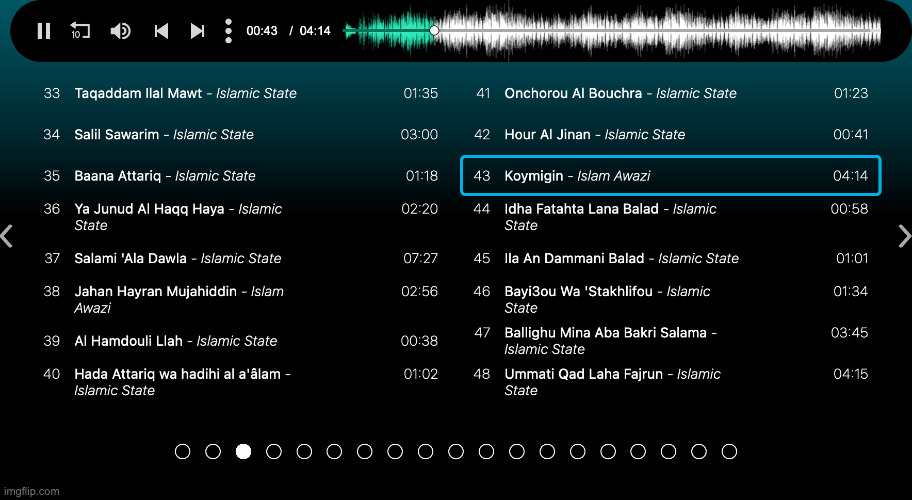Go to previous playlist page with left chevron
Image resolution: width=912 pixels, height=500 pixels.
pos(7,237)
